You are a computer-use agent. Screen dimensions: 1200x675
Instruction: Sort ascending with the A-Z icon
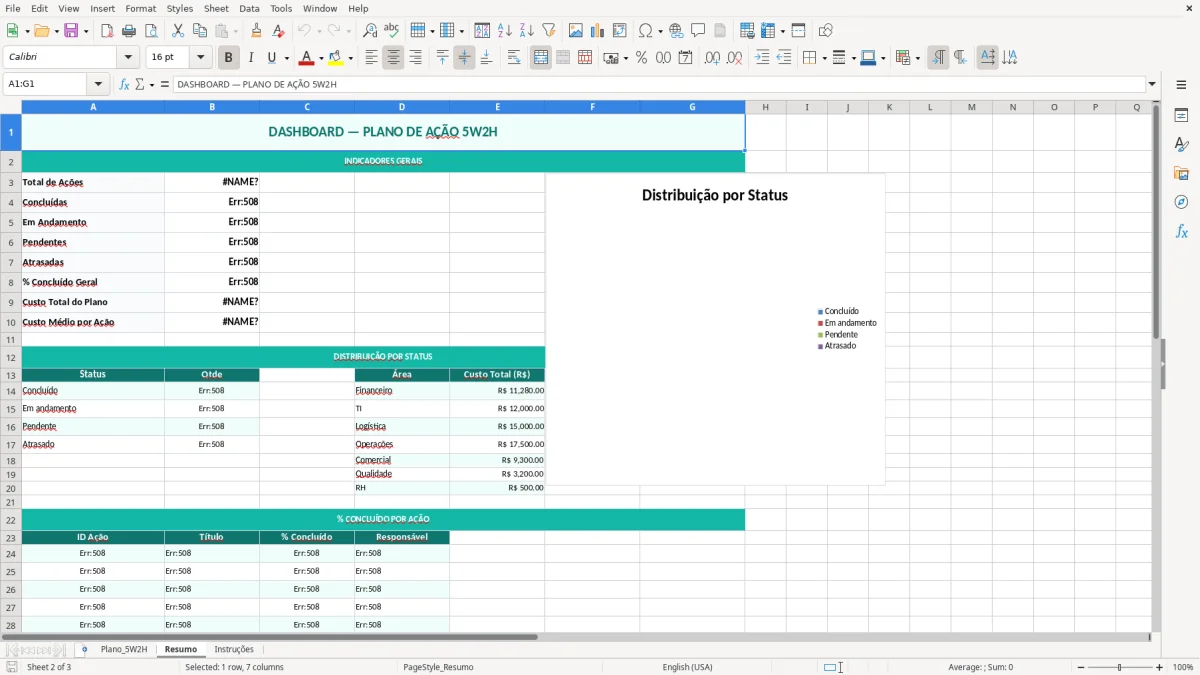click(505, 31)
